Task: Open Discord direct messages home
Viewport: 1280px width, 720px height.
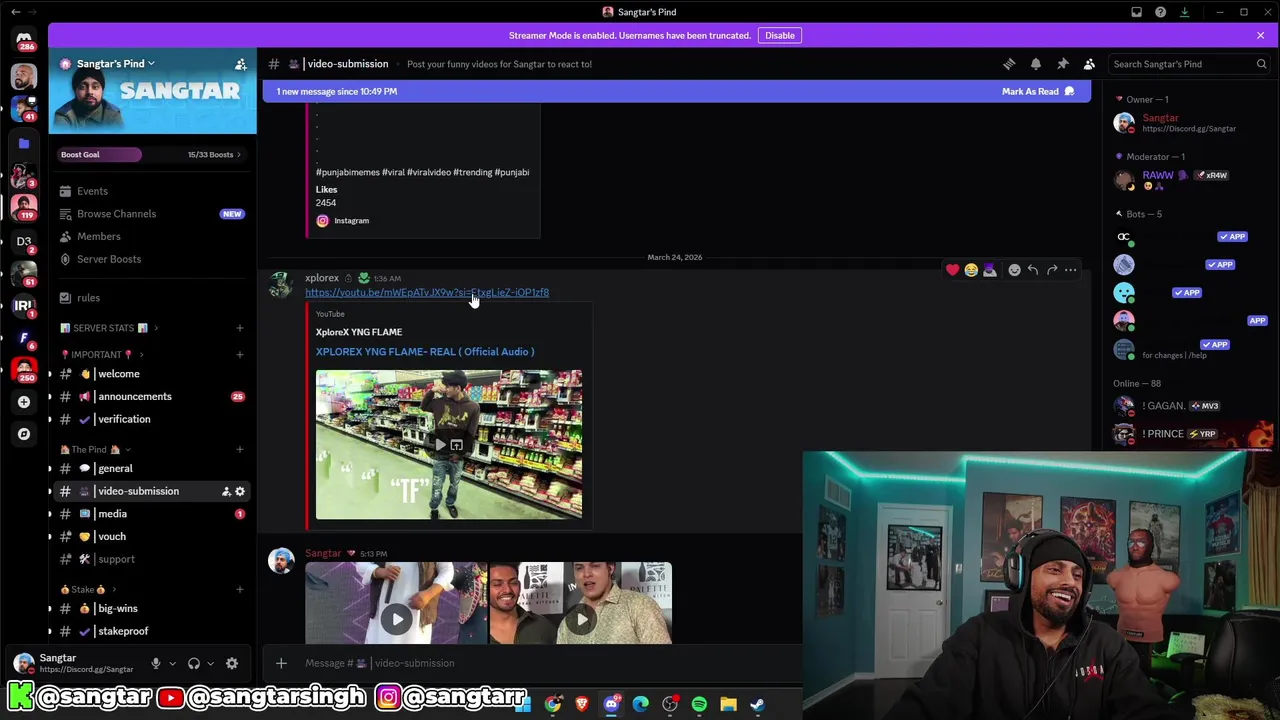Action: [x=24, y=40]
